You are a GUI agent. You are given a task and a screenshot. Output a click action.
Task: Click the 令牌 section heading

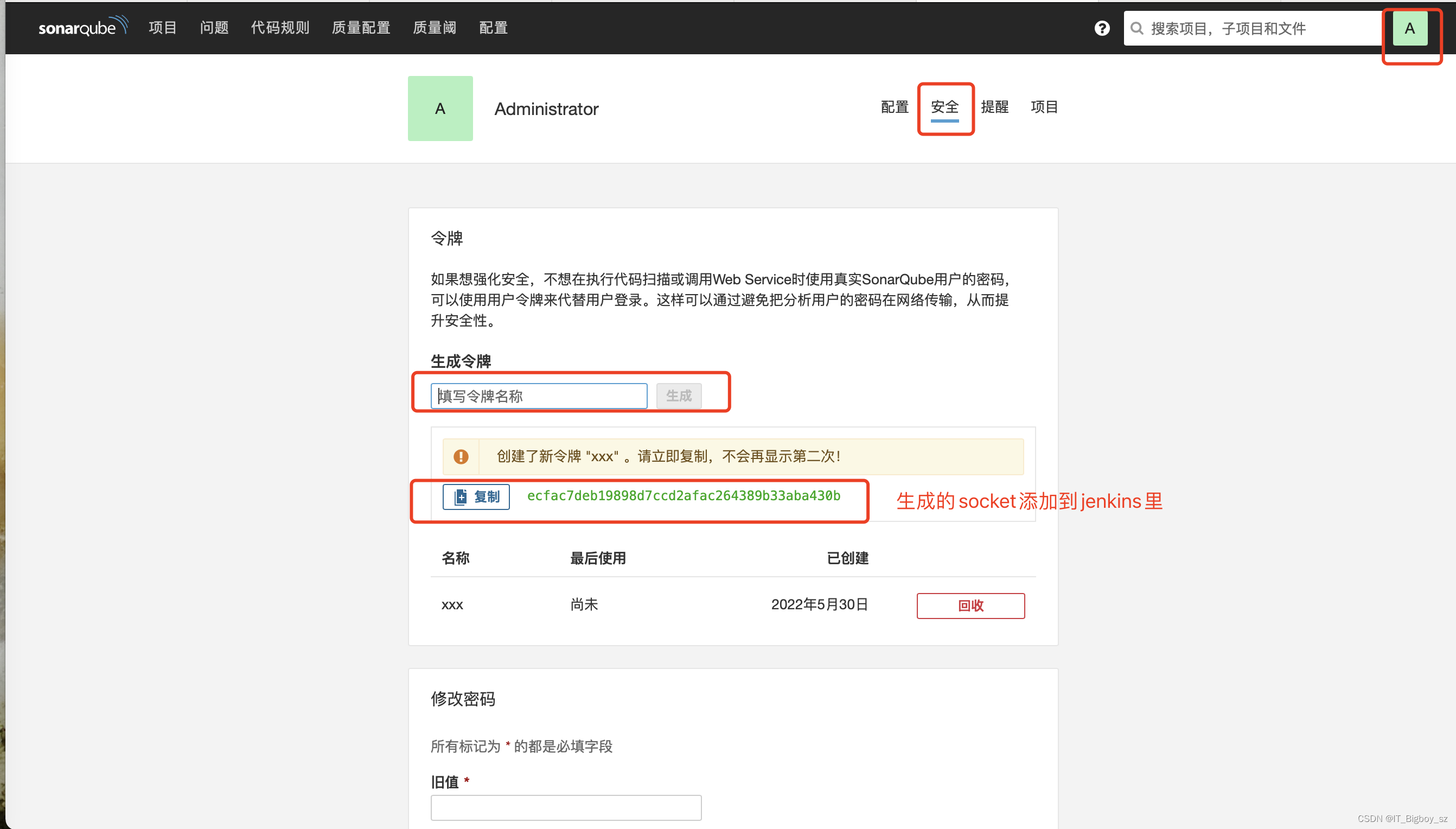click(x=447, y=238)
